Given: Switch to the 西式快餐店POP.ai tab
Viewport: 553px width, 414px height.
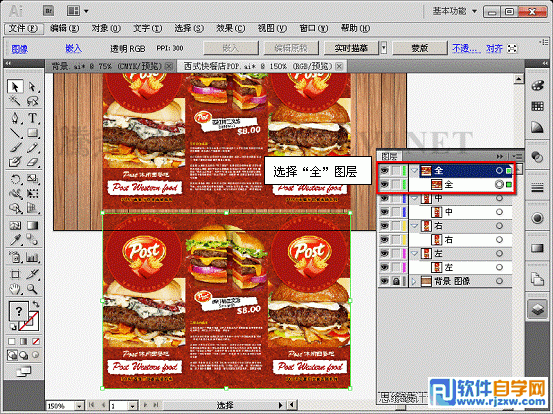Looking at the screenshot, I should click(x=257, y=66).
